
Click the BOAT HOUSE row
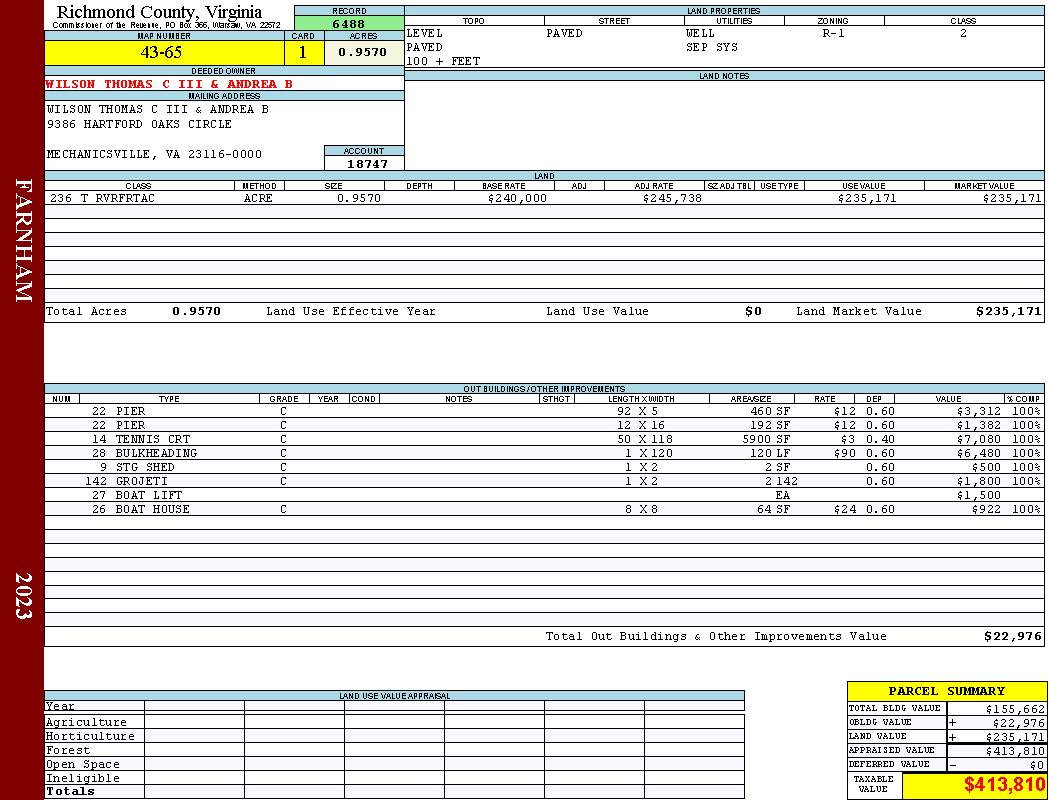544,509
